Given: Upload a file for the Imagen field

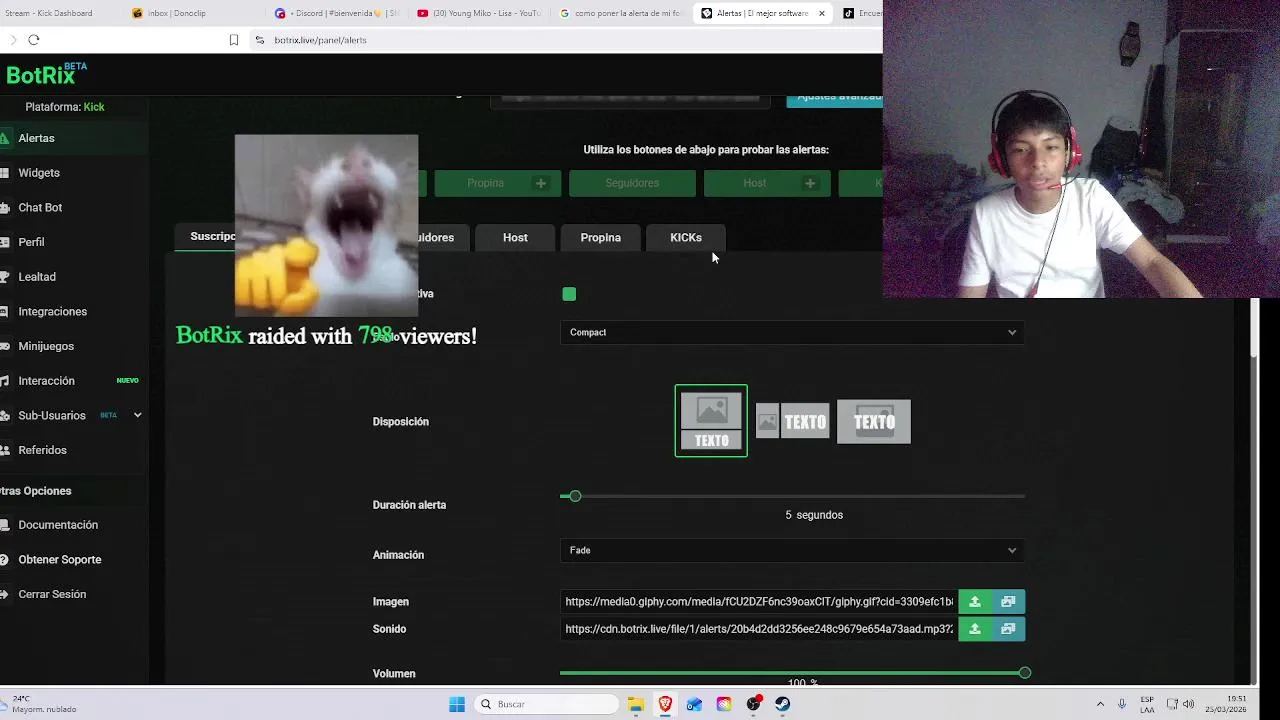Looking at the screenshot, I should coord(974,601).
